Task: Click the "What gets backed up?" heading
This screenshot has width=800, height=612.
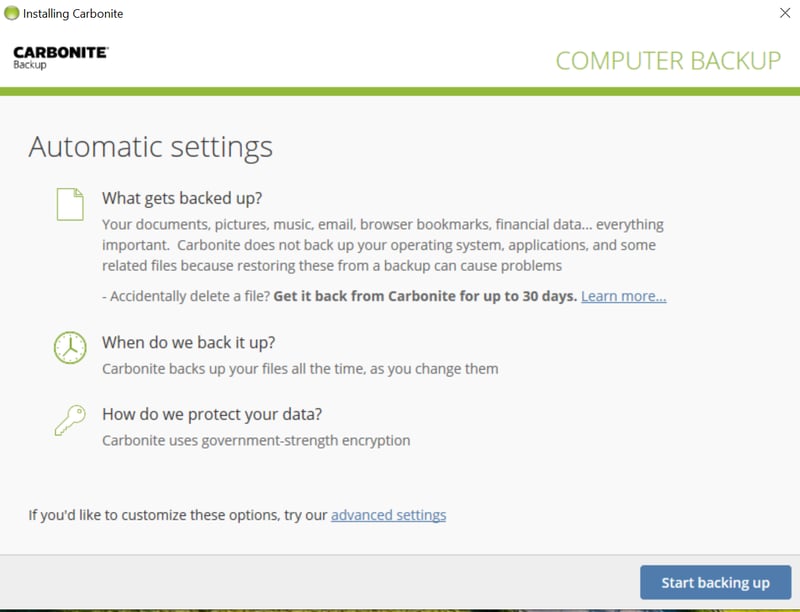Action: tap(182, 198)
